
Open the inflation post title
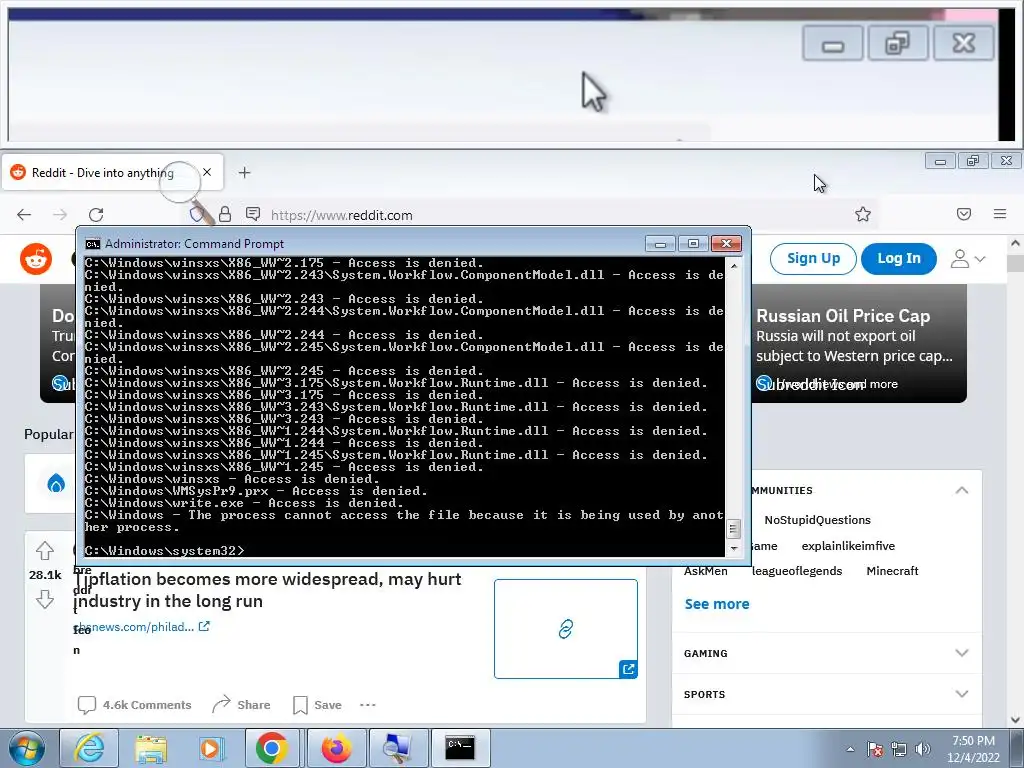pos(268,590)
